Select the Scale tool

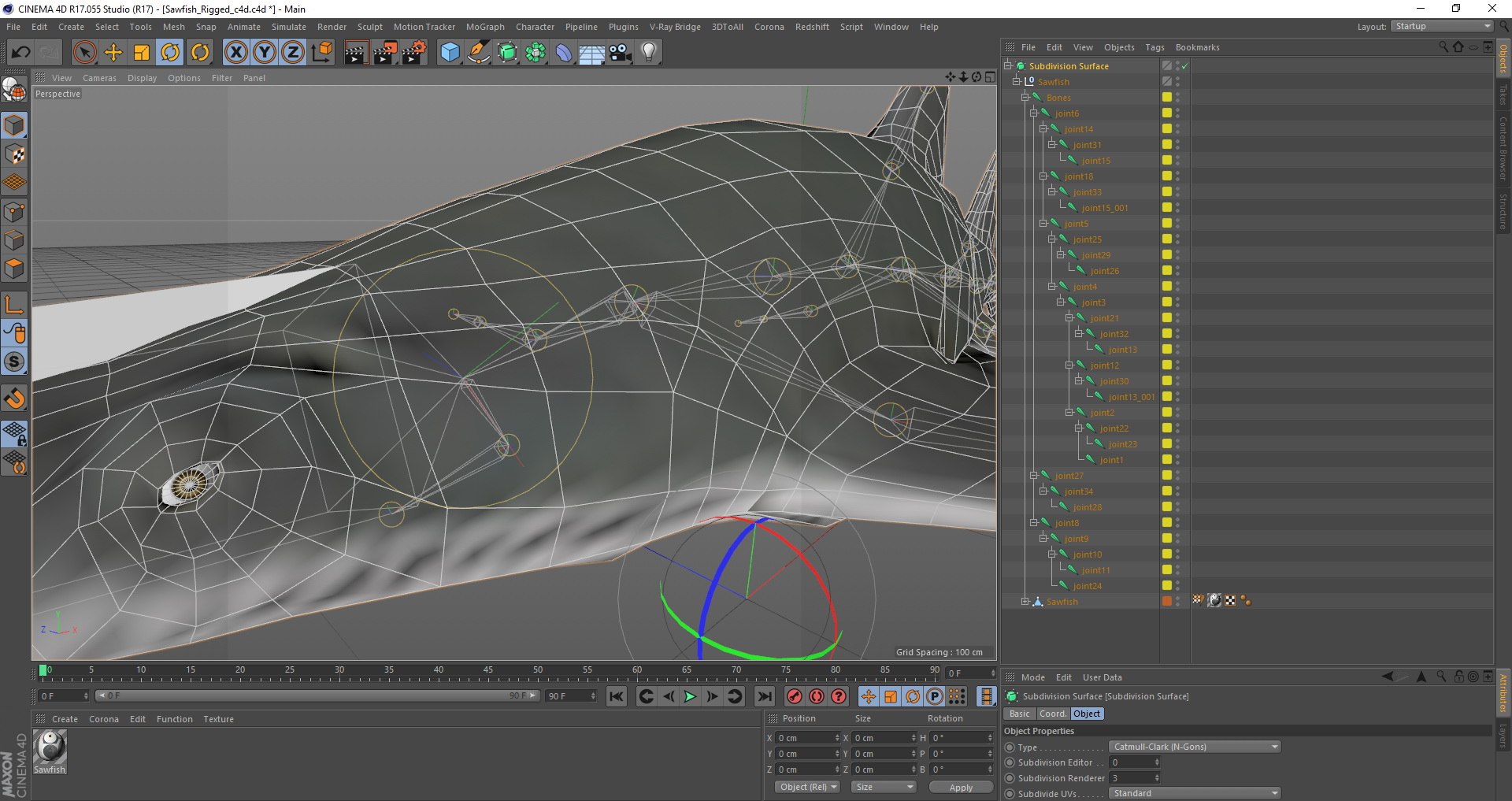pyautogui.click(x=142, y=53)
